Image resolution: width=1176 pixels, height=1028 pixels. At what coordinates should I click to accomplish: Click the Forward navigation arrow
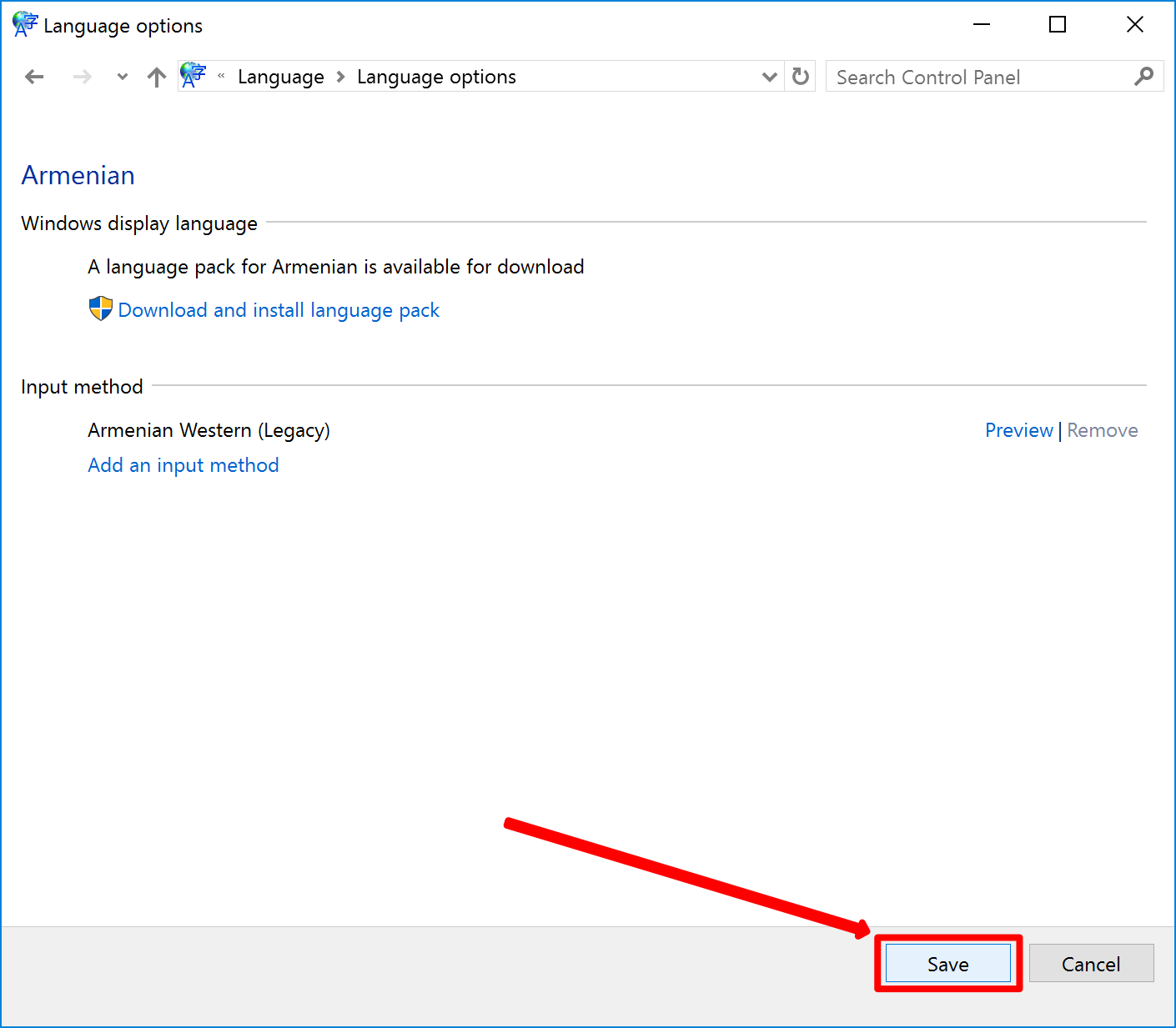pyautogui.click(x=82, y=78)
